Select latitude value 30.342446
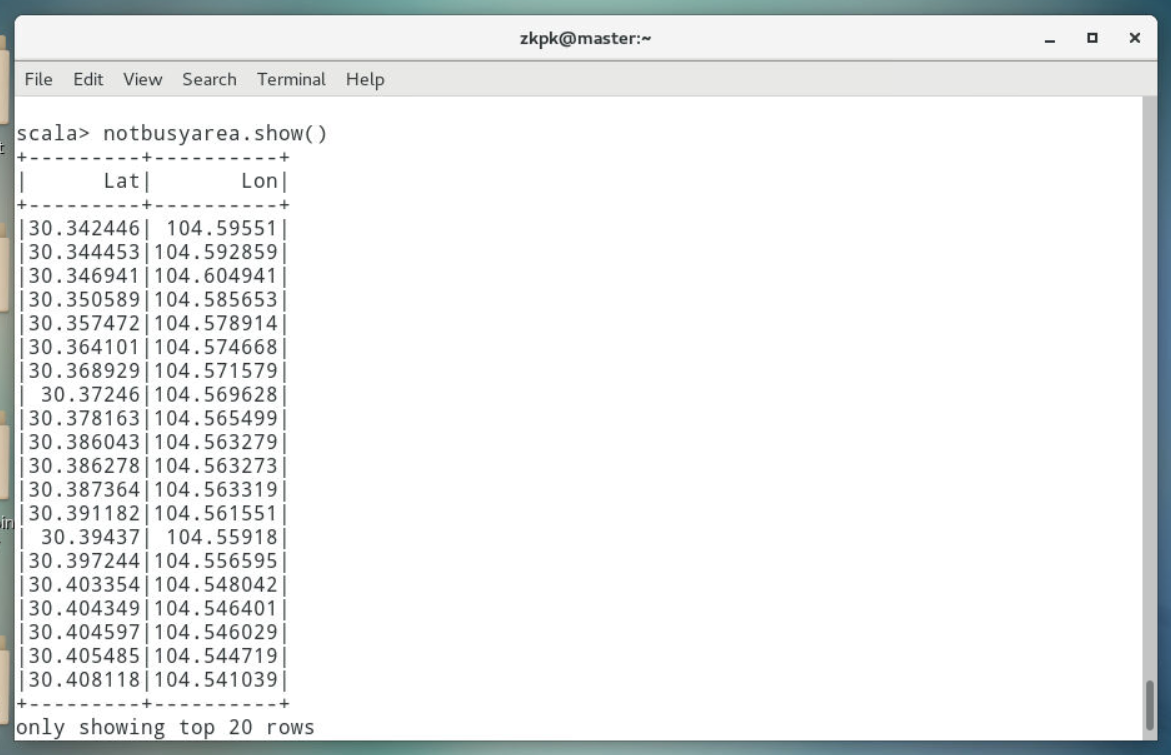Image resolution: width=1171 pixels, height=755 pixels. pyautogui.click(x=84, y=229)
